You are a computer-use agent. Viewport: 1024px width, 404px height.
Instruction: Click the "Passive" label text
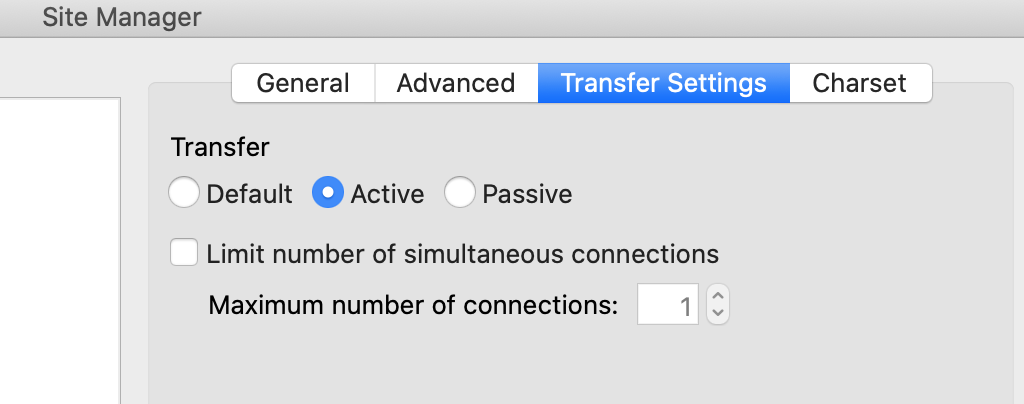point(527,194)
